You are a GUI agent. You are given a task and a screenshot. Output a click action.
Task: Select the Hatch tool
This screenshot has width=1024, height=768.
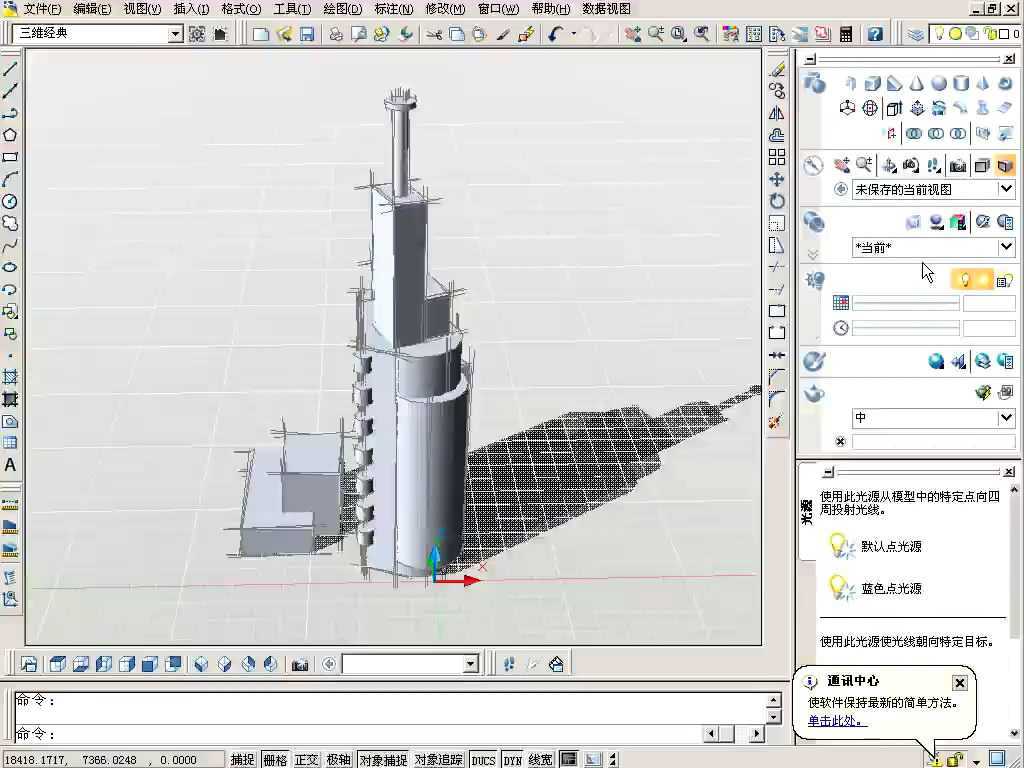(10, 377)
